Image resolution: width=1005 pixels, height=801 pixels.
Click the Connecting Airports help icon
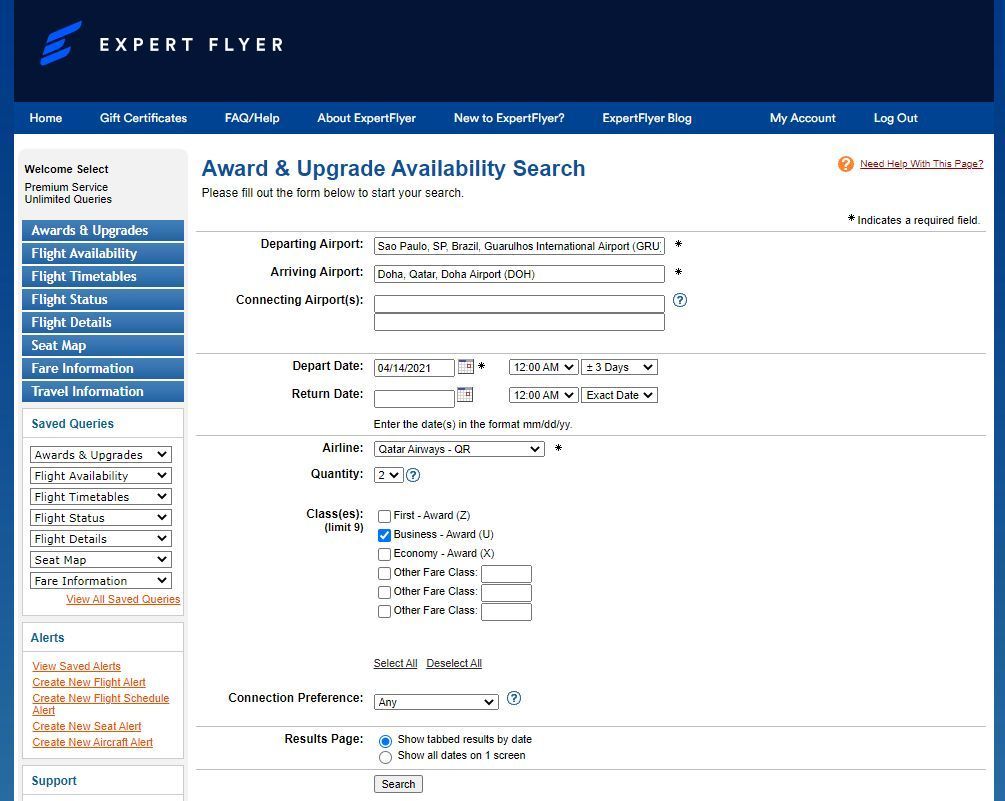click(679, 300)
